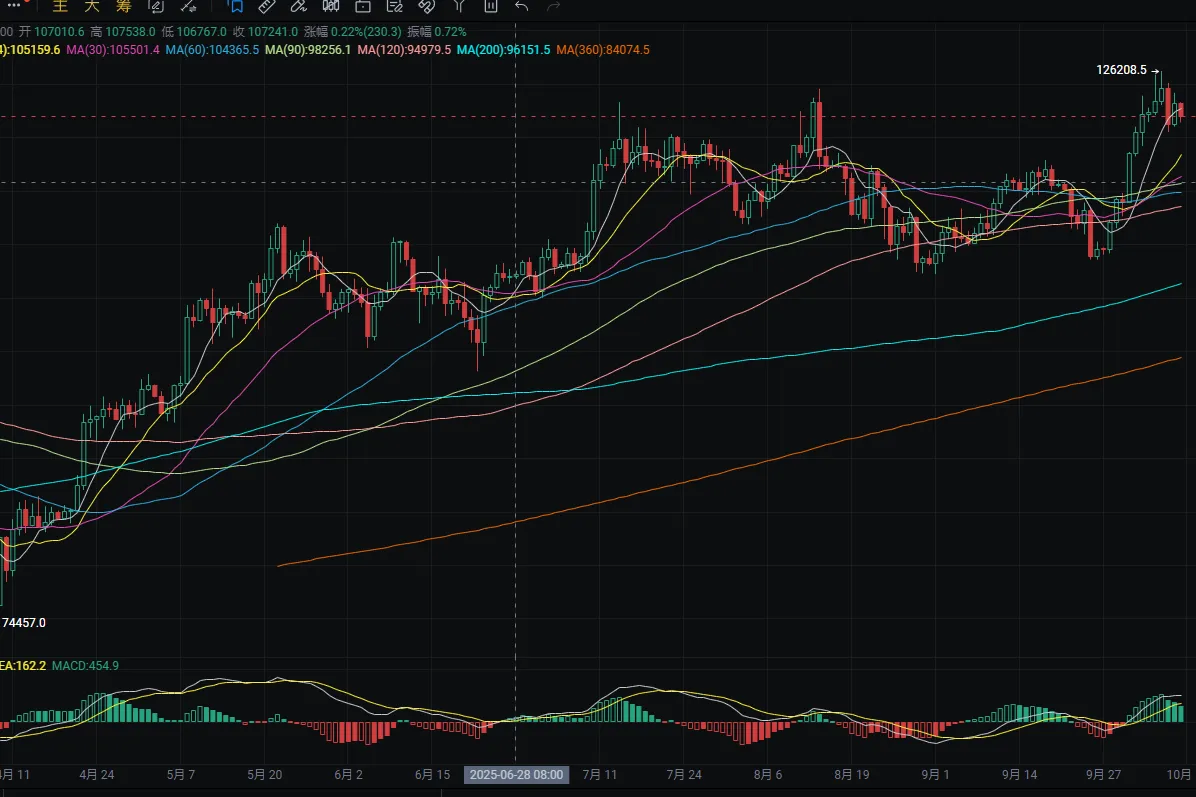Click the redo arrow icon
This screenshot has width=1196, height=797.
pos(554,6)
